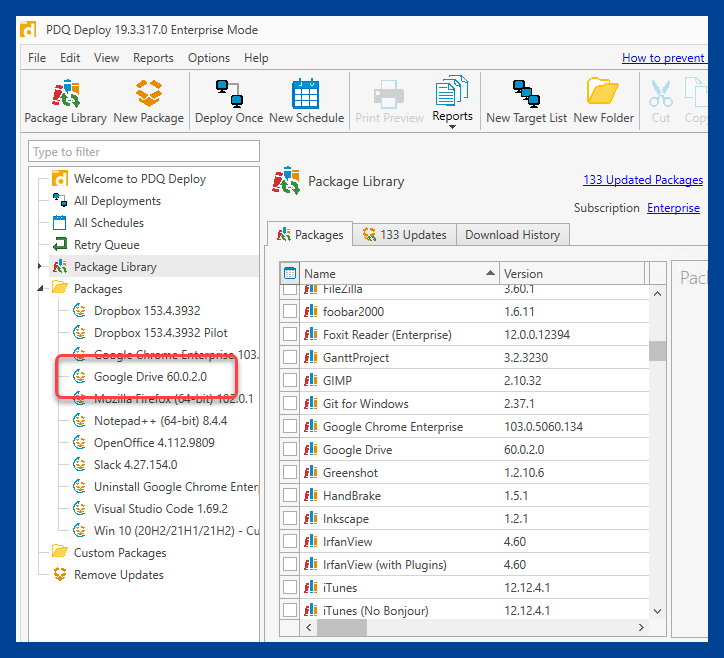This screenshot has width=724, height=658.
Task: Click the 133 Updated Packages link
Action: point(643,180)
